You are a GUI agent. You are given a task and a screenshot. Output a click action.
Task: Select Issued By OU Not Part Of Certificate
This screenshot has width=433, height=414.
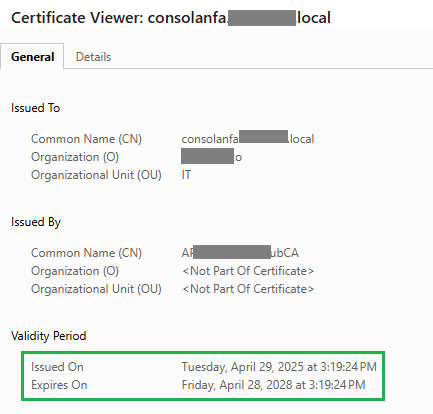pos(248,289)
